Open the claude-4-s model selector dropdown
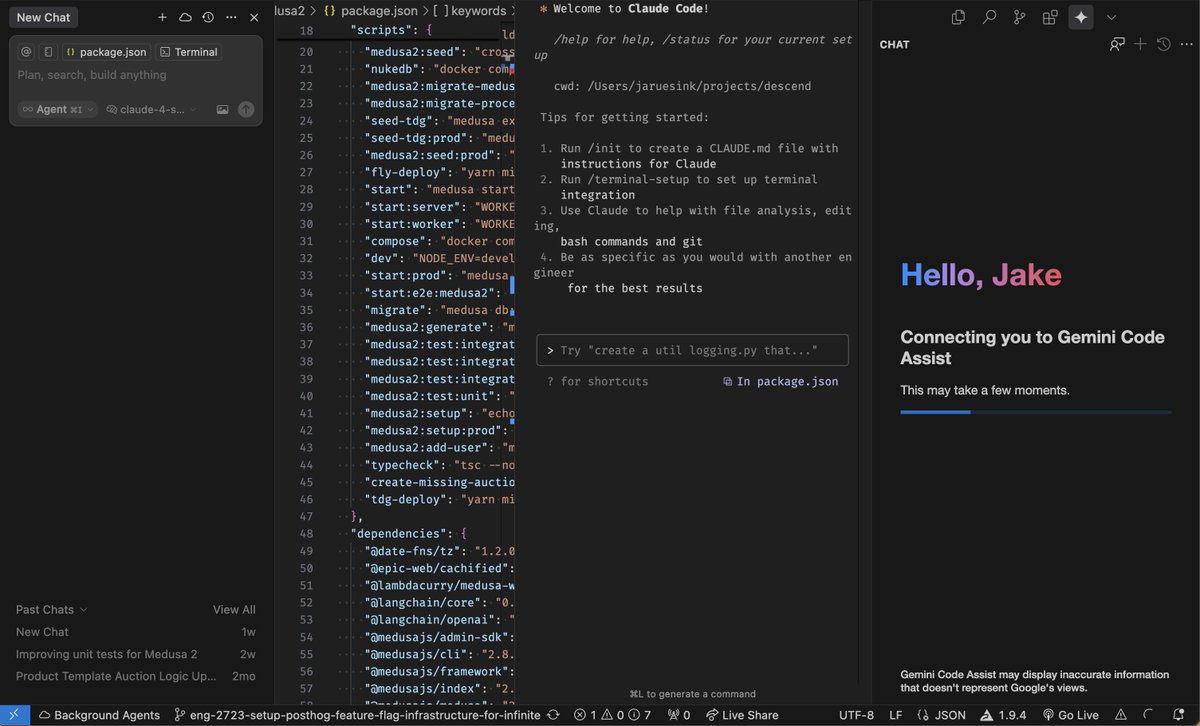This screenshot has height=726, width=1200. point(151,110)
